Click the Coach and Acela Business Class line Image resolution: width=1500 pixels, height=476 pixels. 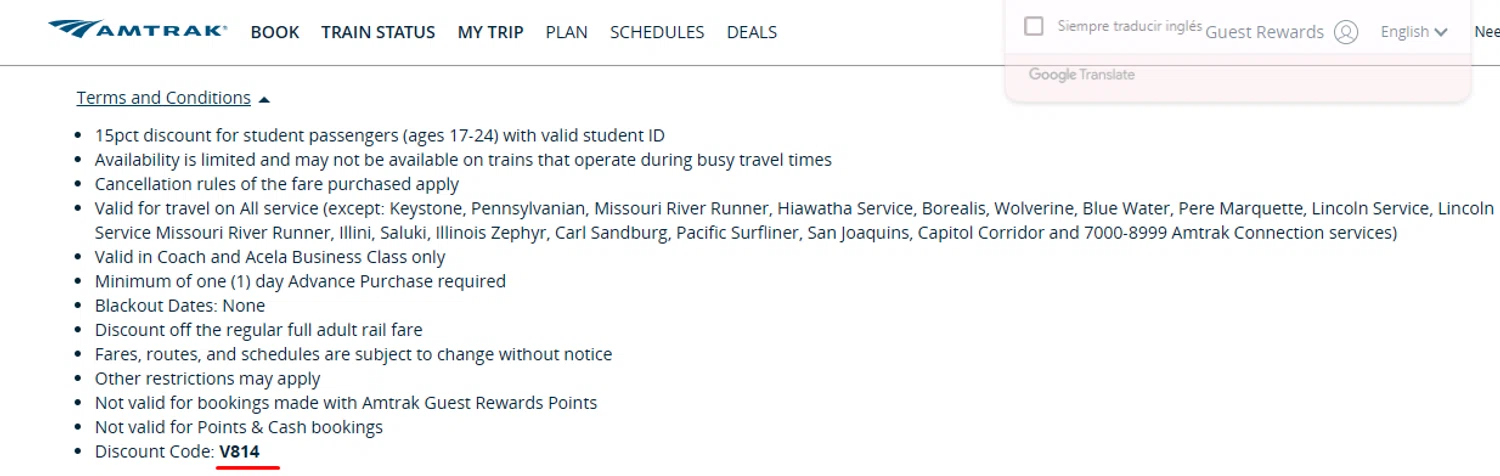(270, 257)
